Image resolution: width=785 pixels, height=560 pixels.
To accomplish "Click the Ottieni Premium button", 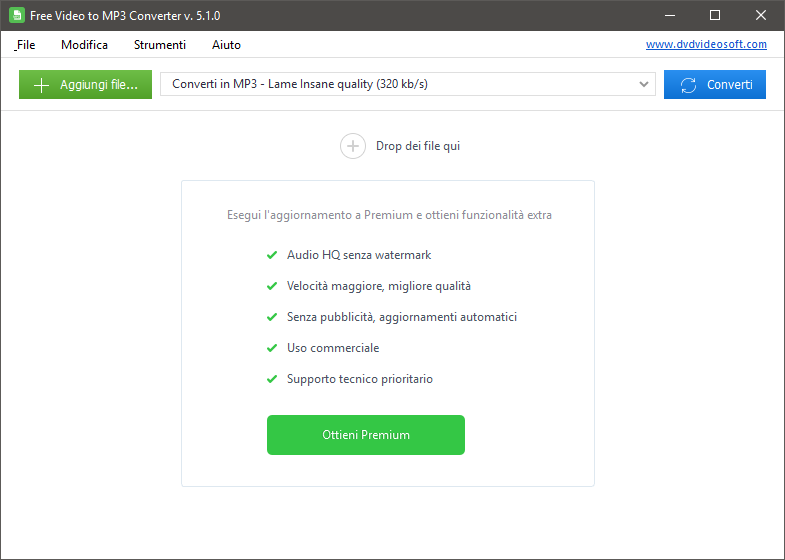I will click(365, 435).
